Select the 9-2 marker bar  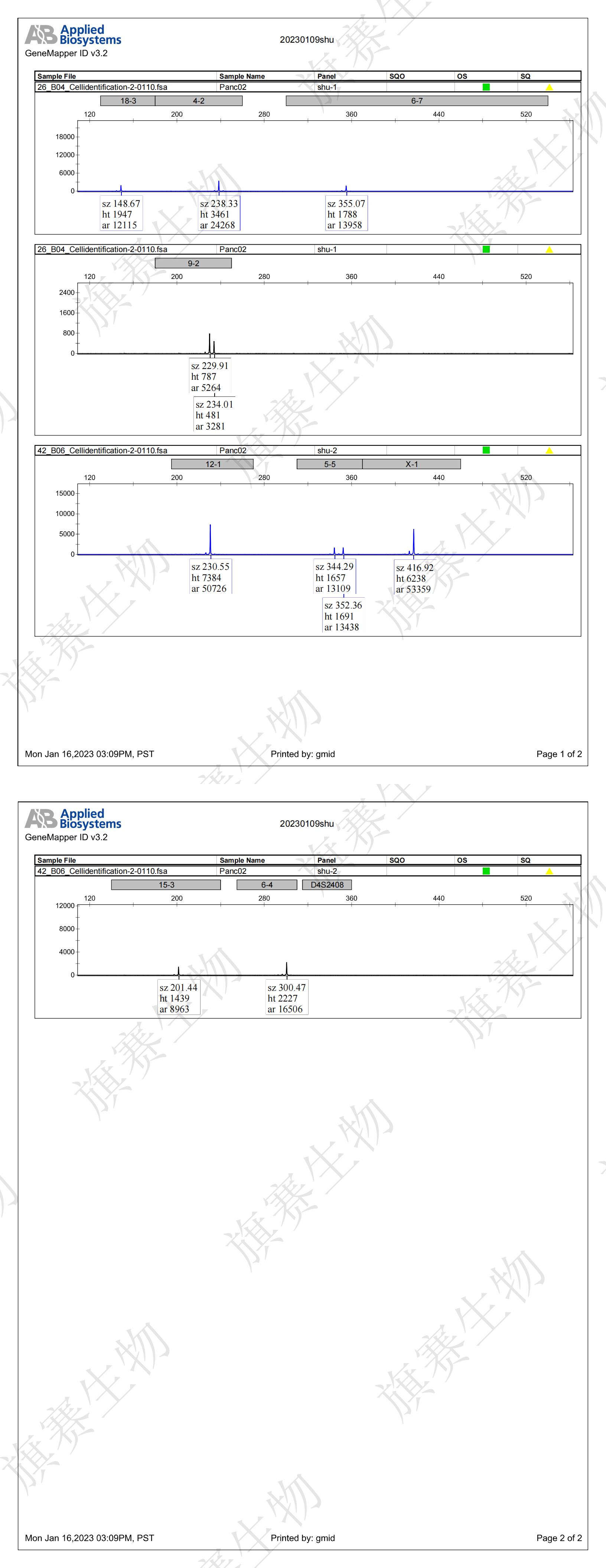(x=193, y=263)
